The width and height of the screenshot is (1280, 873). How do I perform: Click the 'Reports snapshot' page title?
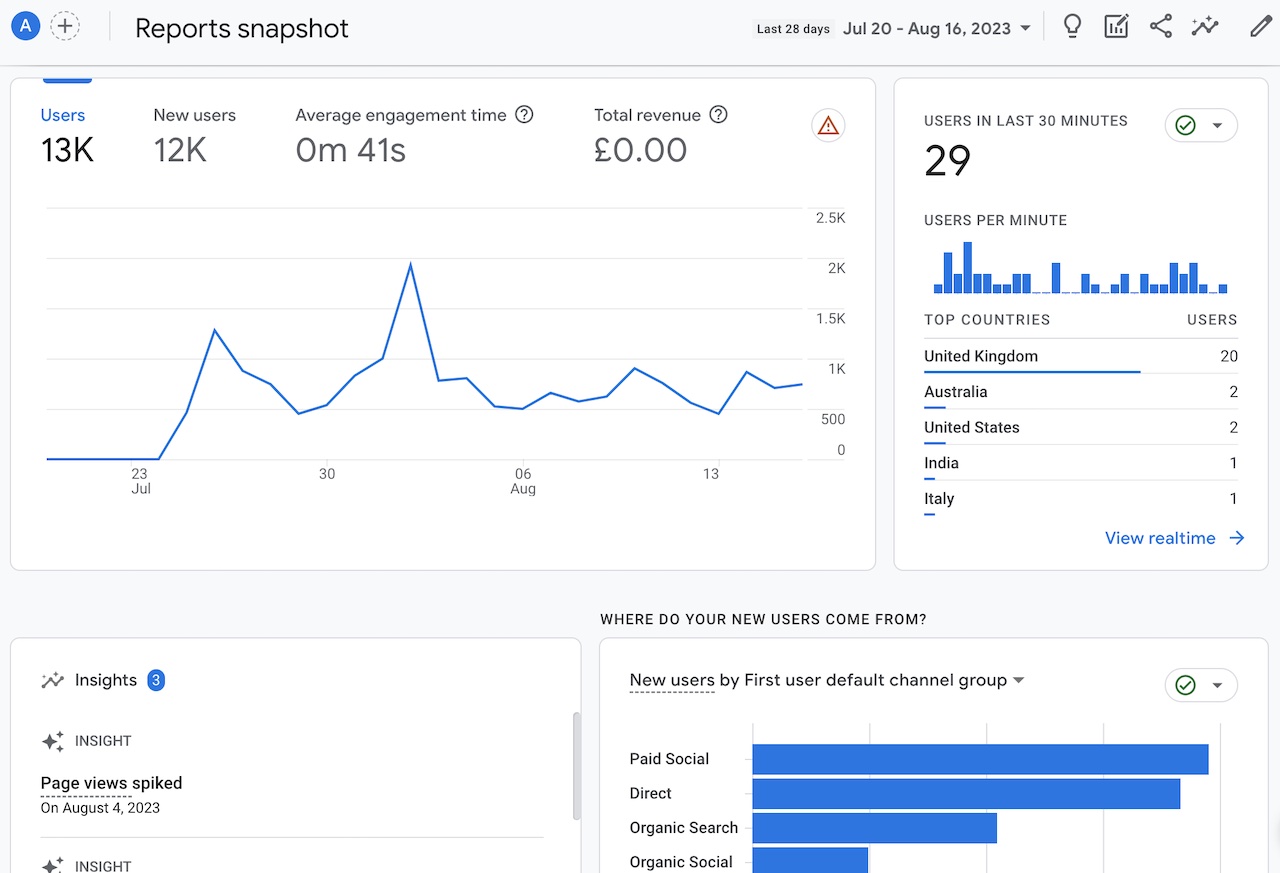tap(242, 28)
